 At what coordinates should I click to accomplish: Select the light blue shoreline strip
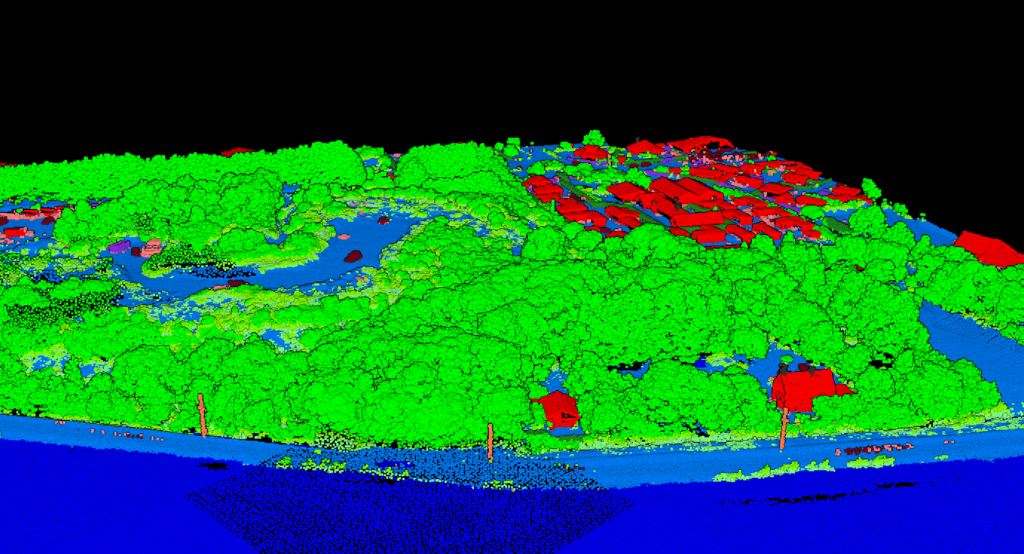pos(100,428)
